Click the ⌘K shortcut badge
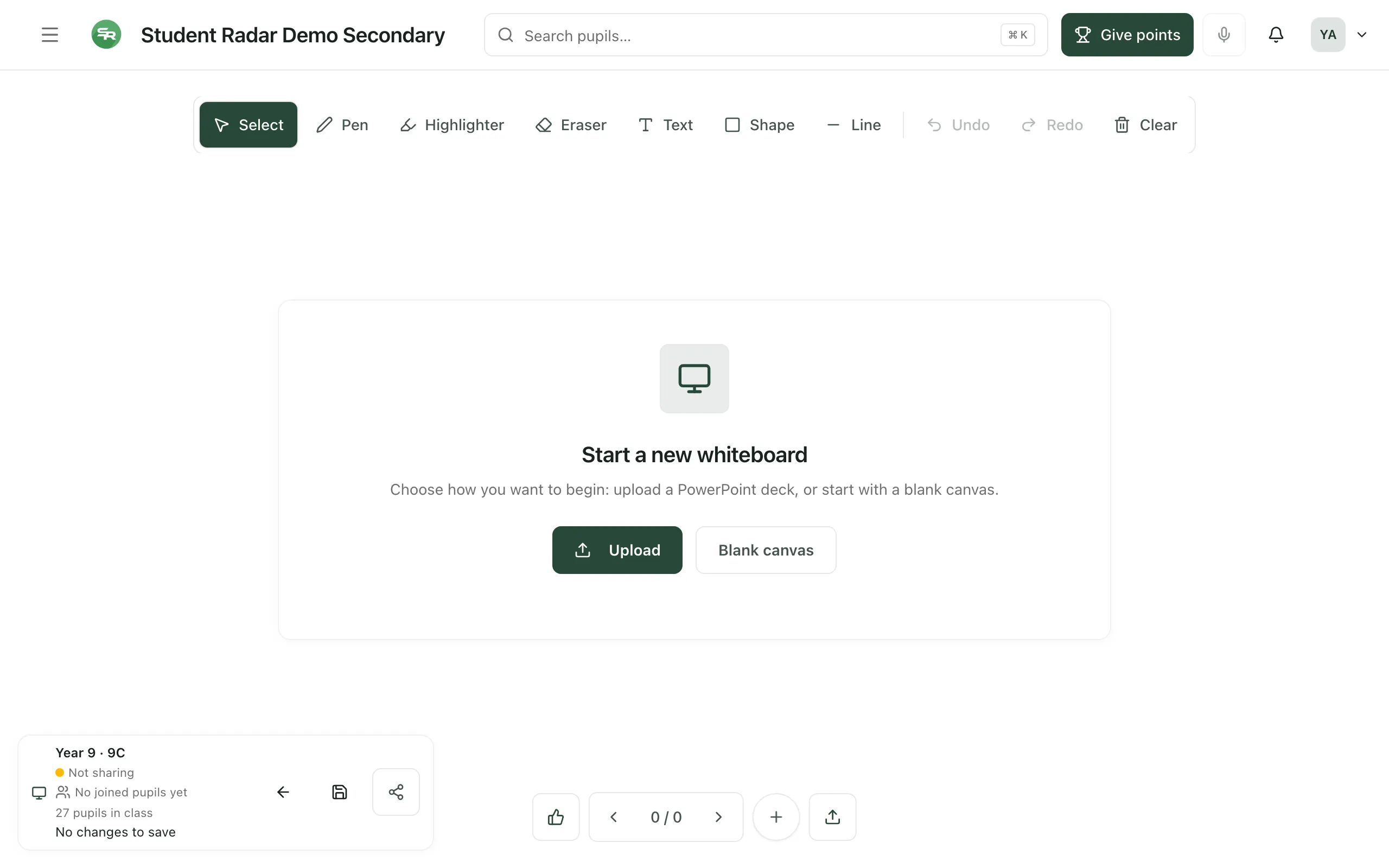The width and height of the screenshot is (1389, 868). tap(1018, 35)
